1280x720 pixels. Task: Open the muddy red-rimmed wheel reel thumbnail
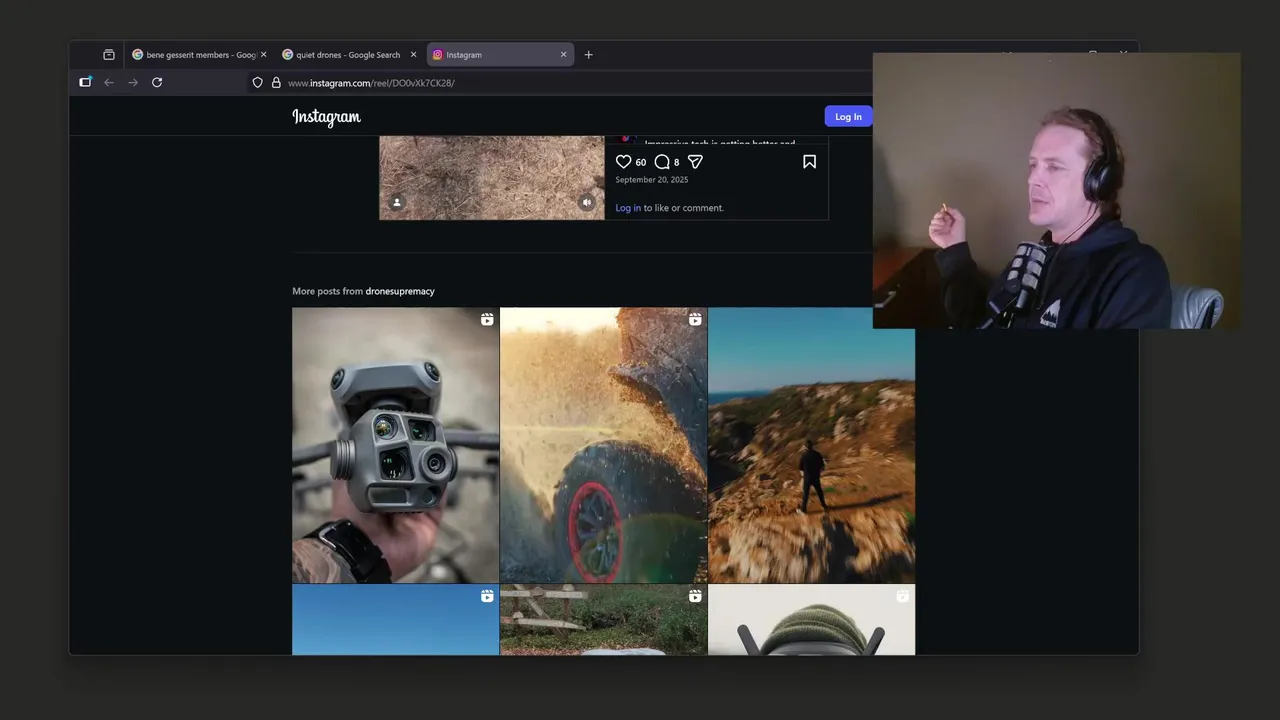point(603,445)
